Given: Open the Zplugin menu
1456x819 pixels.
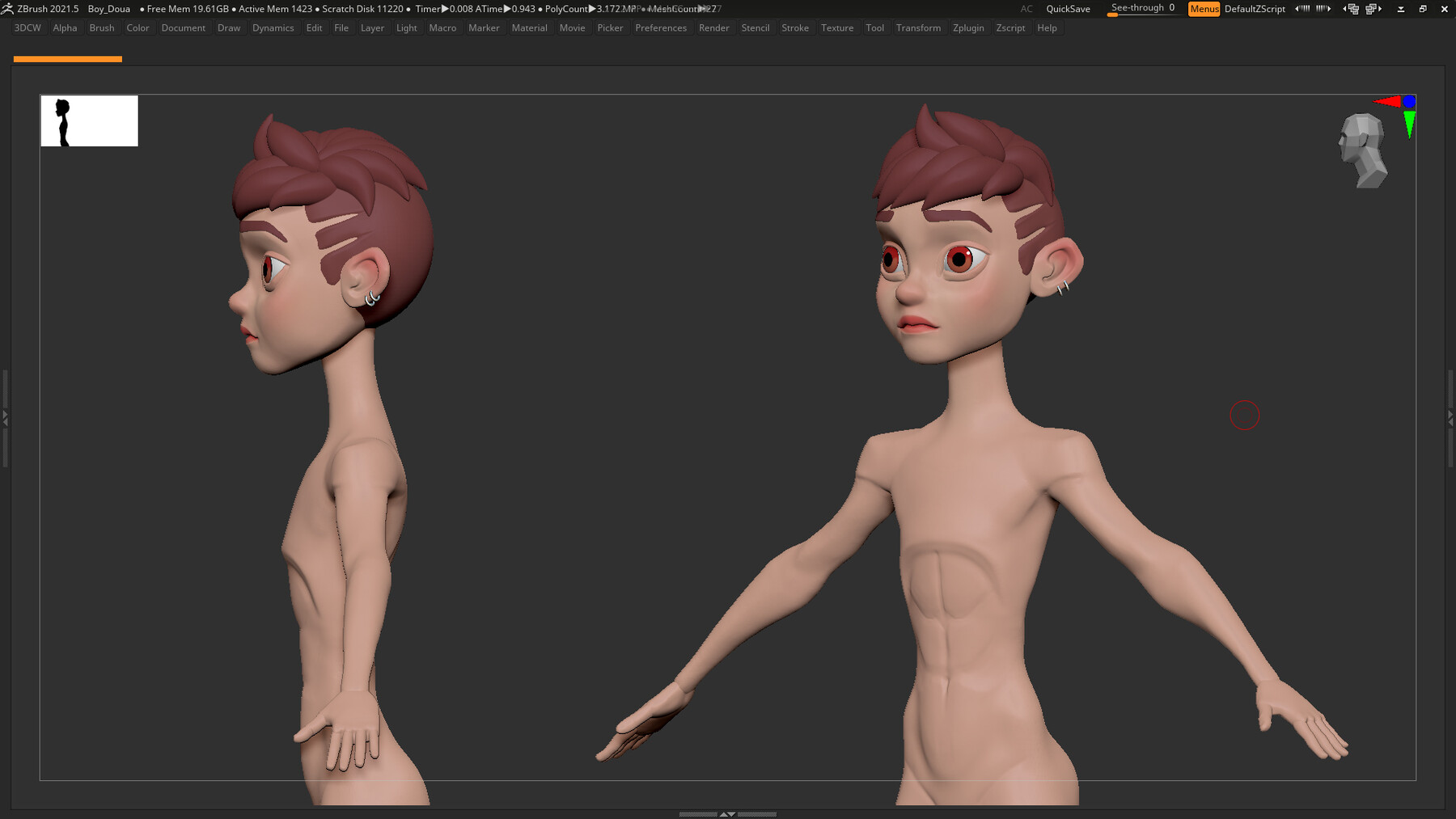Looking at the screenshot, I should (x=968, y=28).
